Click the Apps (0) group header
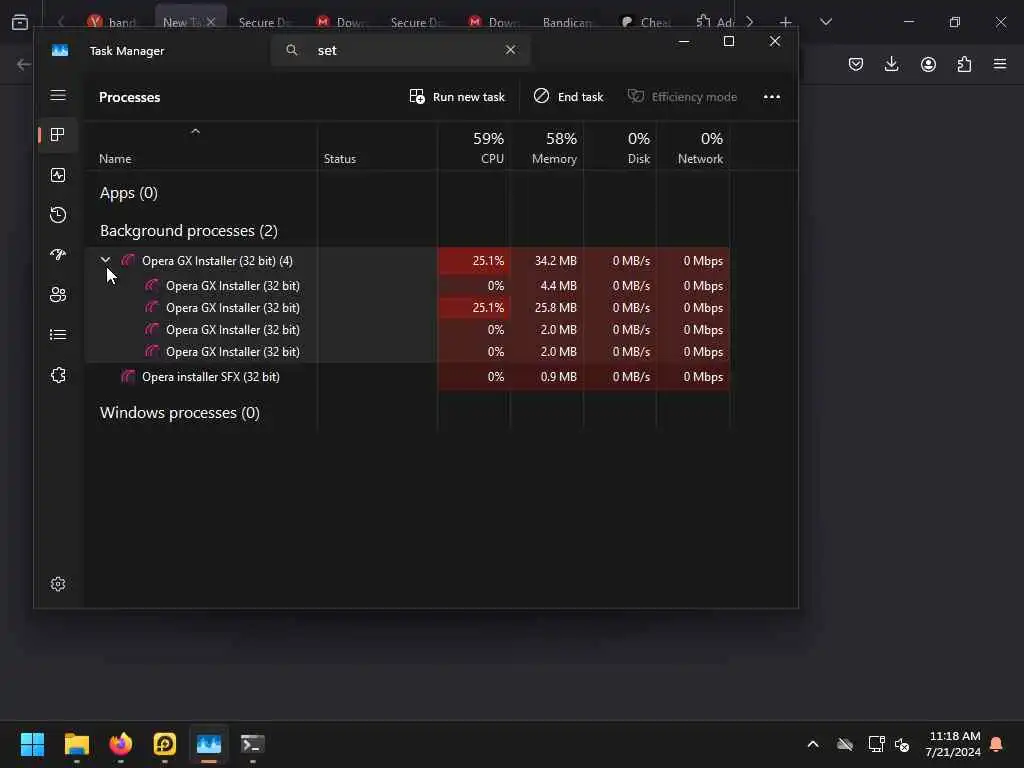Viewport: 1024px width, 768px height. point(129,193)
